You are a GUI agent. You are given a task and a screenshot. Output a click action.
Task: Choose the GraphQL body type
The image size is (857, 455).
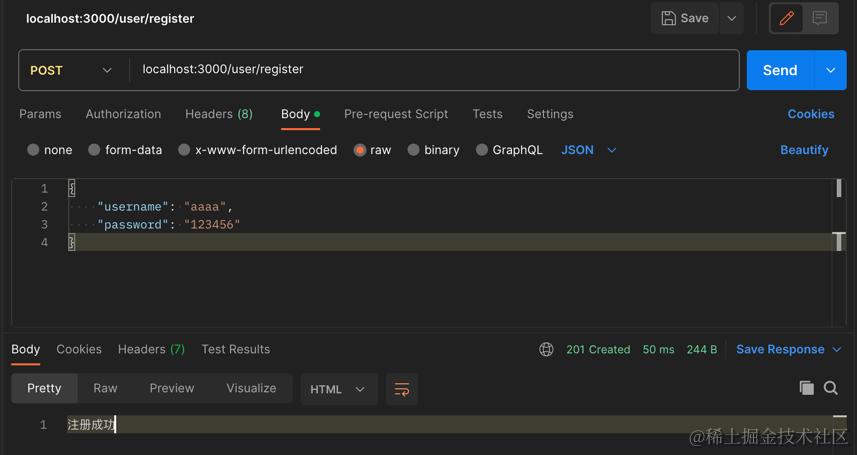(x=482, y=150)
